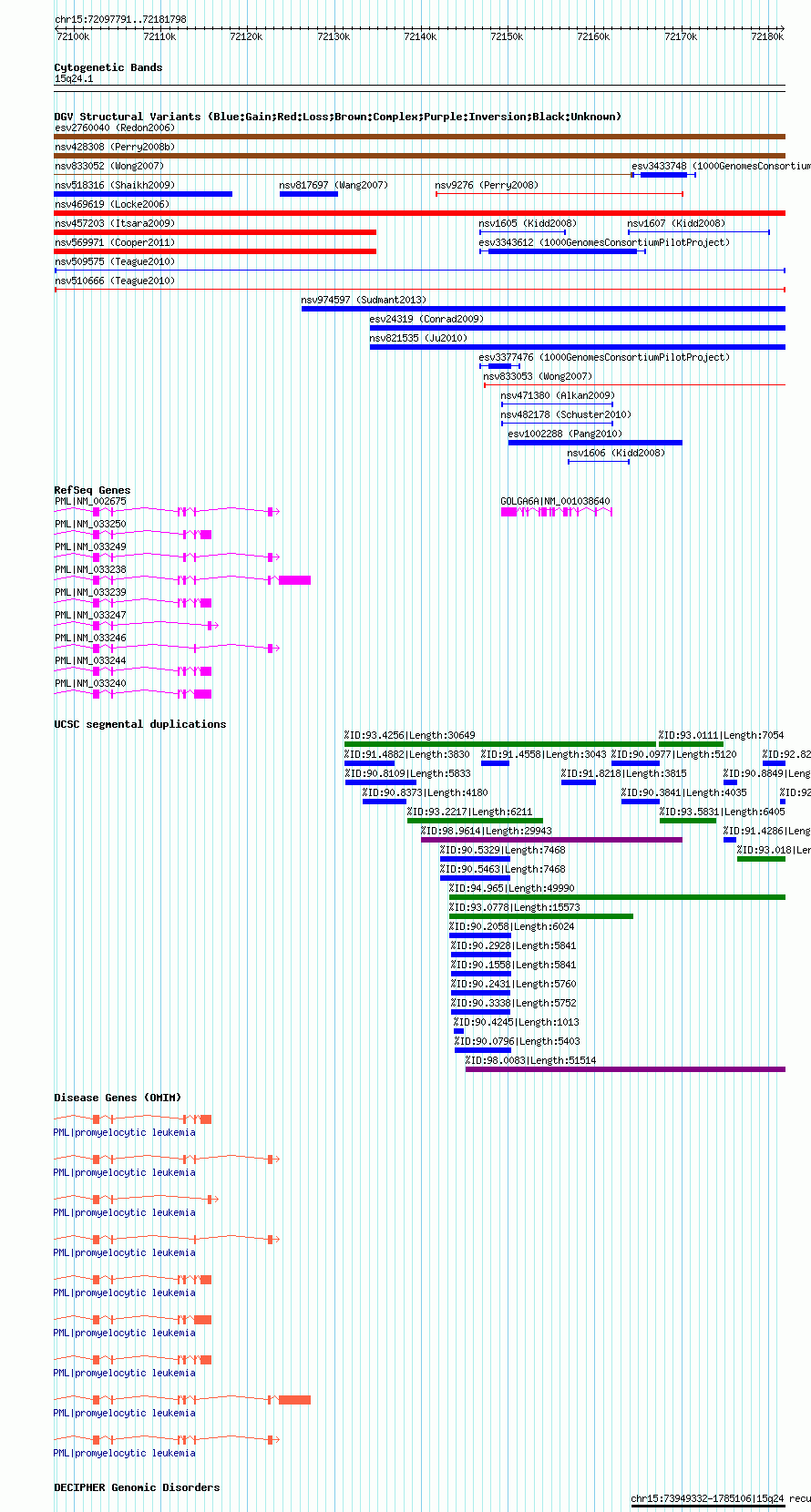Open the nsv1607 (Kidd2008) variant label
Screen dimensions: 811x1512
(x=676, y=223)
